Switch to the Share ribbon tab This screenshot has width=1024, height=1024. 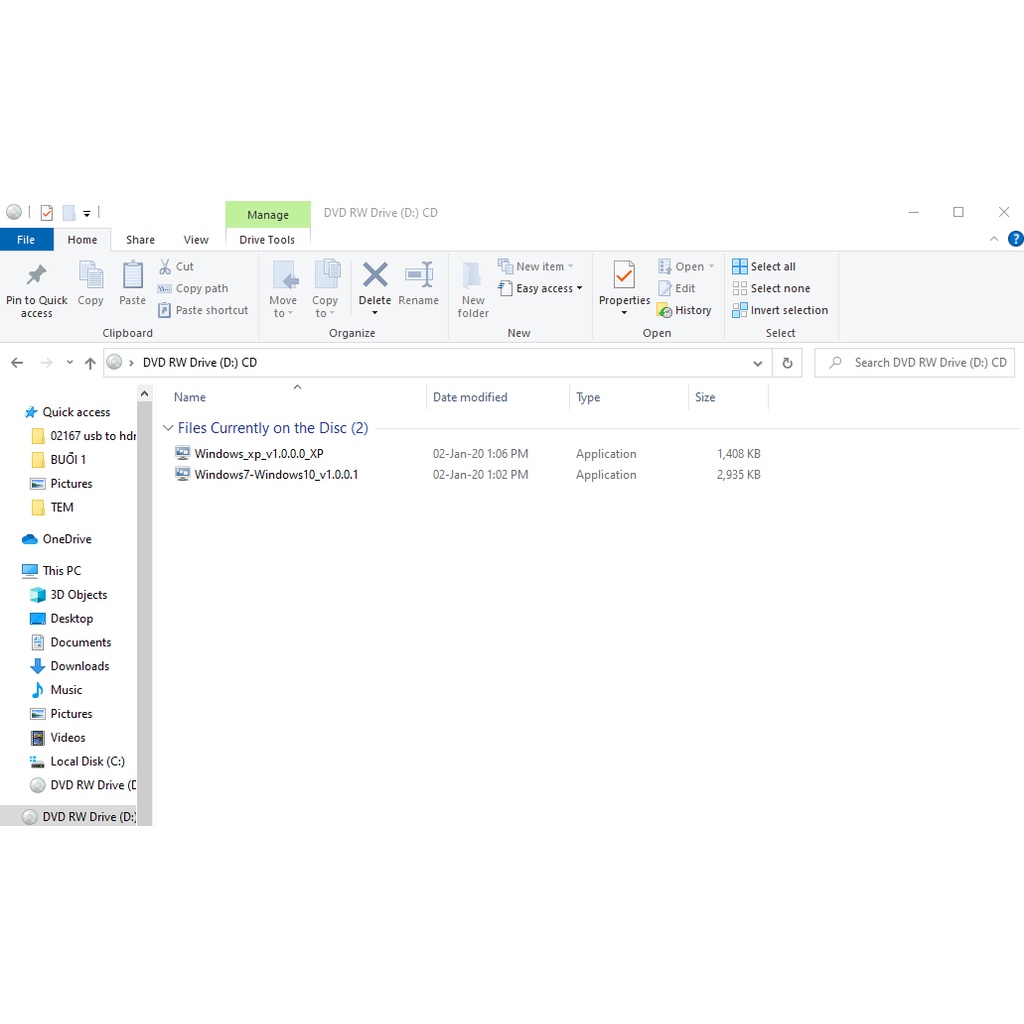(140, 240)
